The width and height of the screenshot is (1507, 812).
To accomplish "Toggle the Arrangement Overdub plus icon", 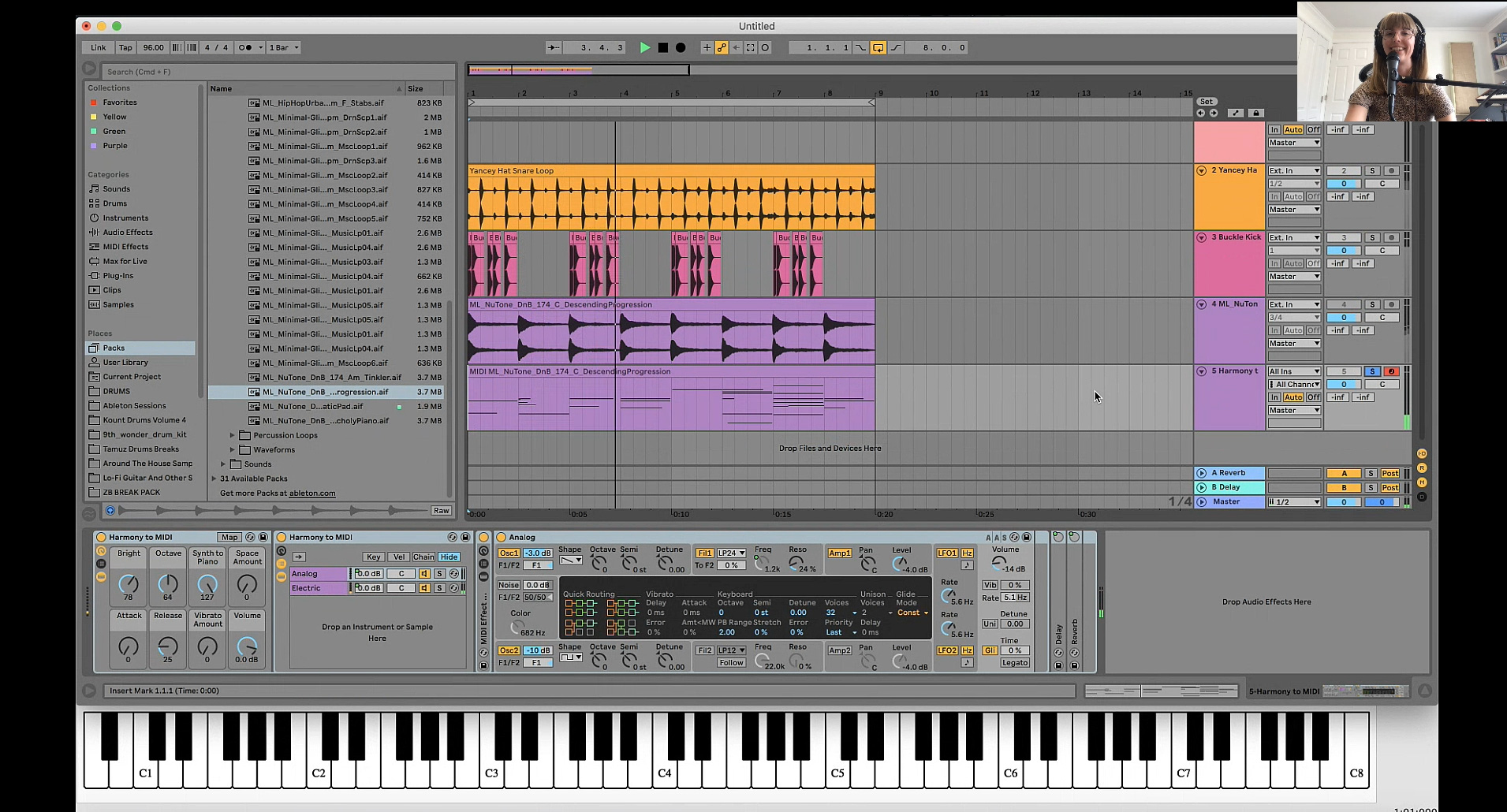I will (707, 47).
